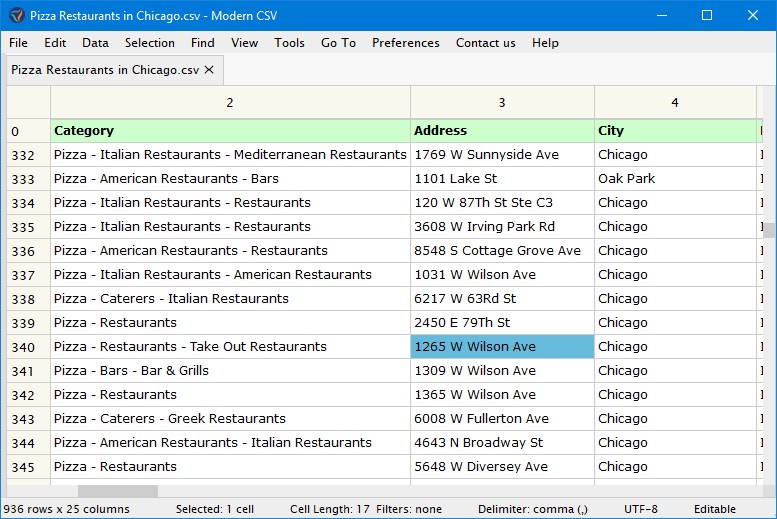Open the View menu
The image size is (777, 519).
(244, 43)
